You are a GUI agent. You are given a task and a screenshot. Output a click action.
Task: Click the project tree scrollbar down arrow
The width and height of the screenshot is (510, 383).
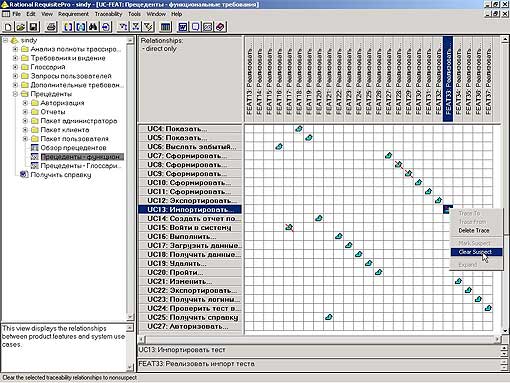tap(130, 317)
